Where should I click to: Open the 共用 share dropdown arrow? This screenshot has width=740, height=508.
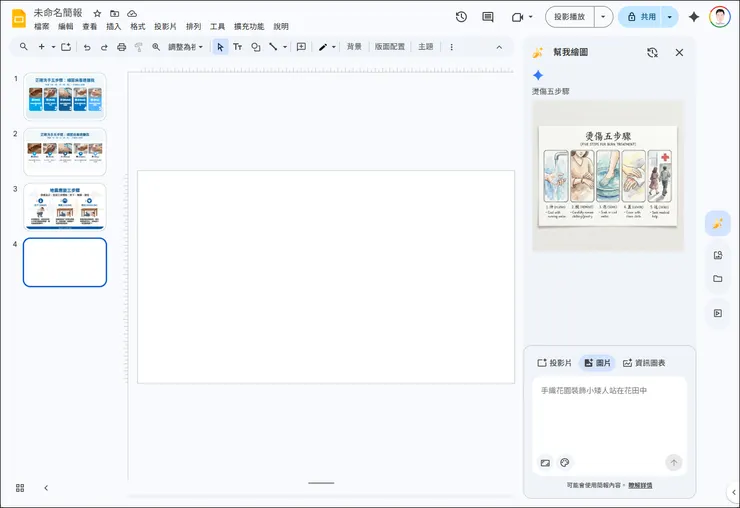pos(669,17)
